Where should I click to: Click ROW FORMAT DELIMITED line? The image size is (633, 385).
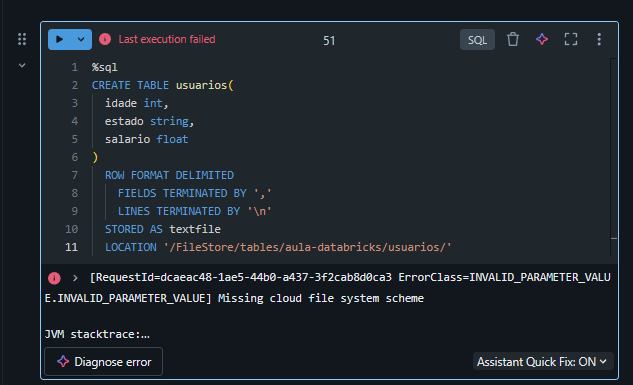169,175
